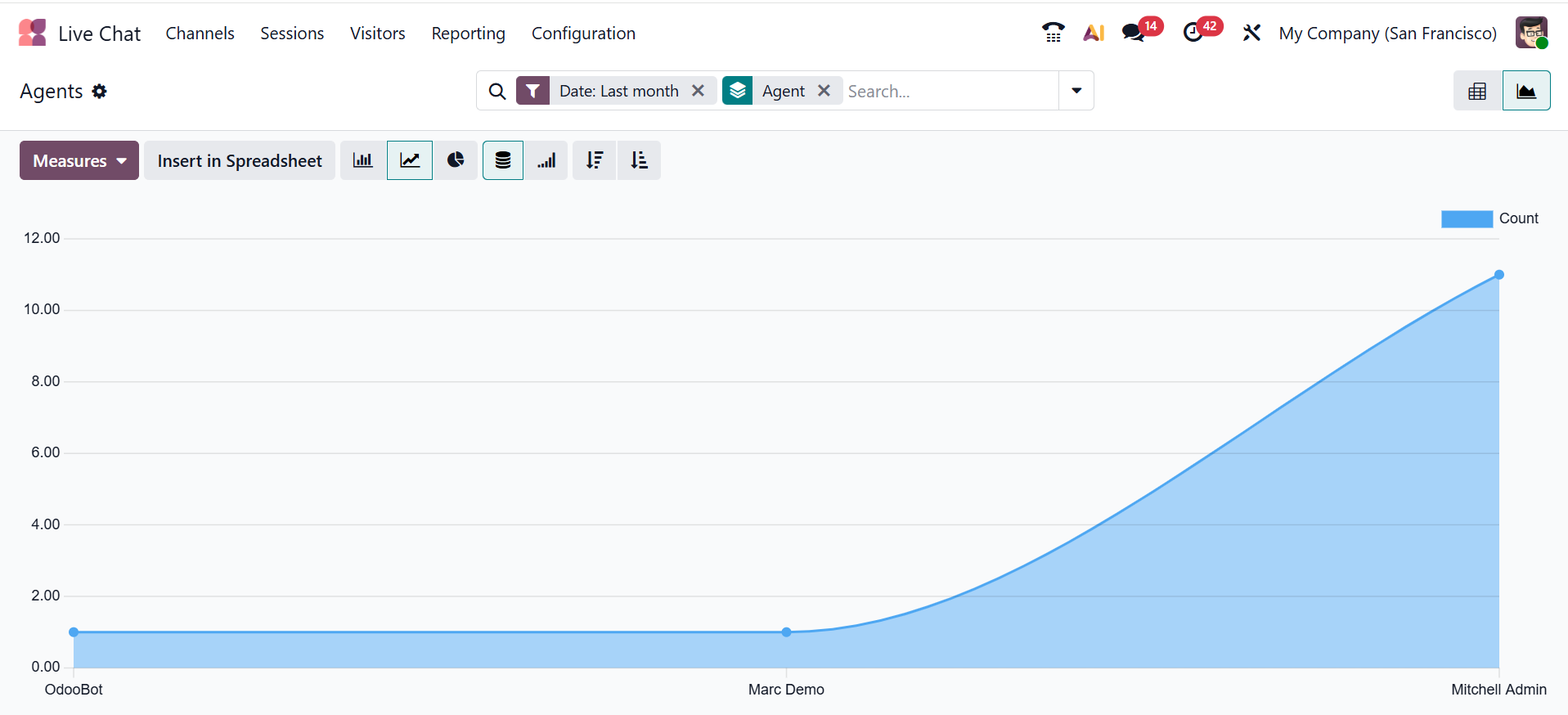Open the VoIP phone icon

1053,33
